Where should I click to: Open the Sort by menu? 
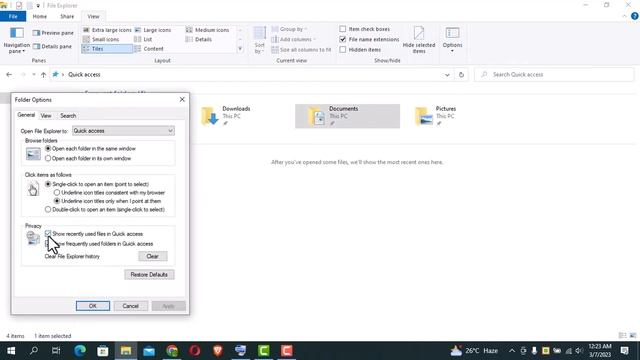259,40
